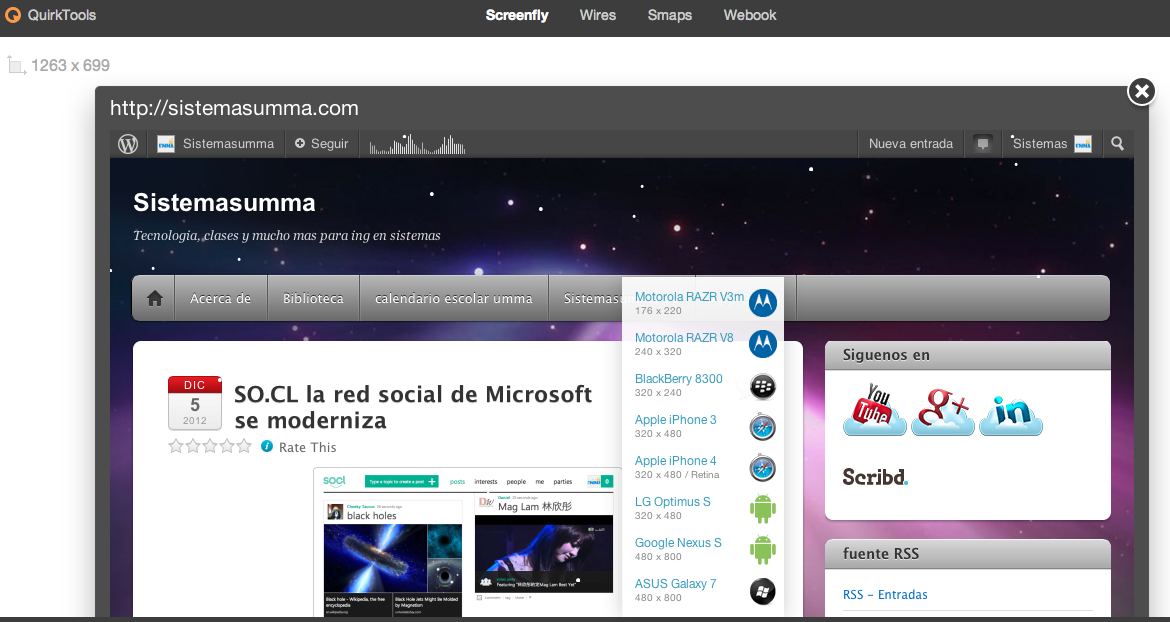This screenshot has height=622, width=1170.
Task: Click the search magnifier in admin bar
Action: click(1117, 144)
